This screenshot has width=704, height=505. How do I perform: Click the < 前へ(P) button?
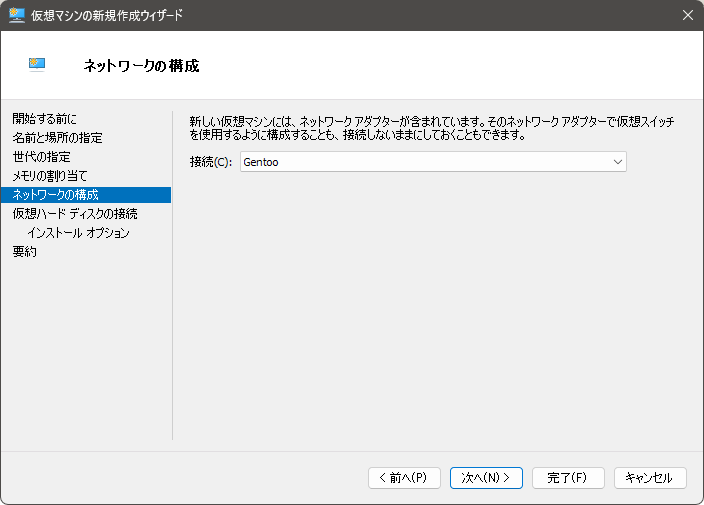[x=404, y=478]
